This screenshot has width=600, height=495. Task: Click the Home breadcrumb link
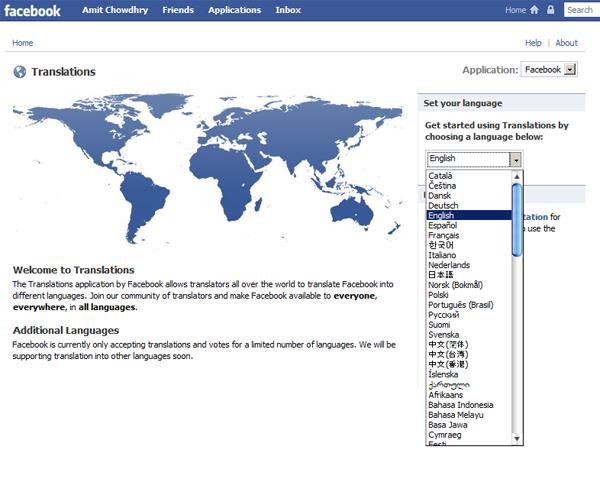click(x=23, y=43)
